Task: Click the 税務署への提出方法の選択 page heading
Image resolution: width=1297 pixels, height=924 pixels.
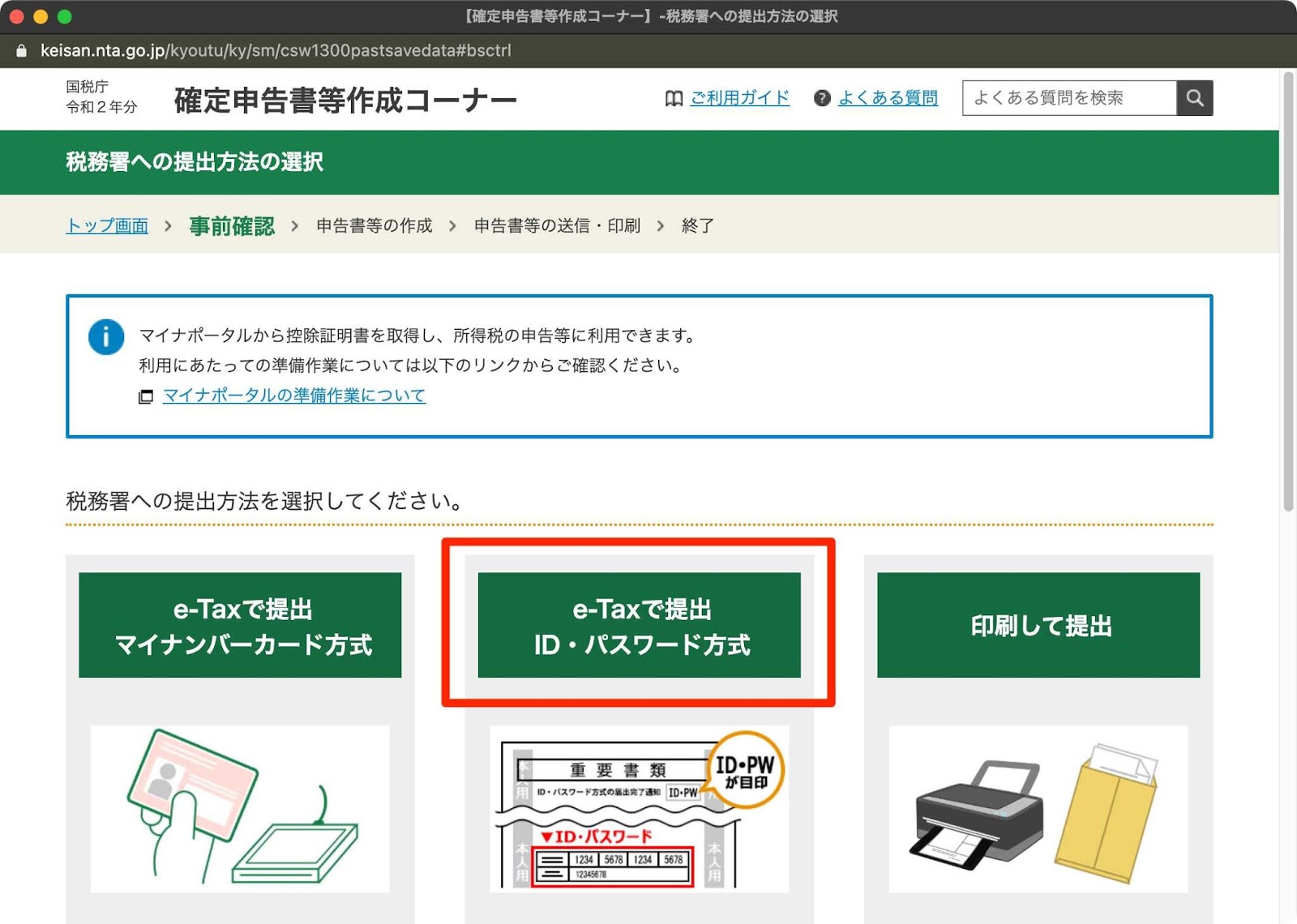Action: pos(195,162)
